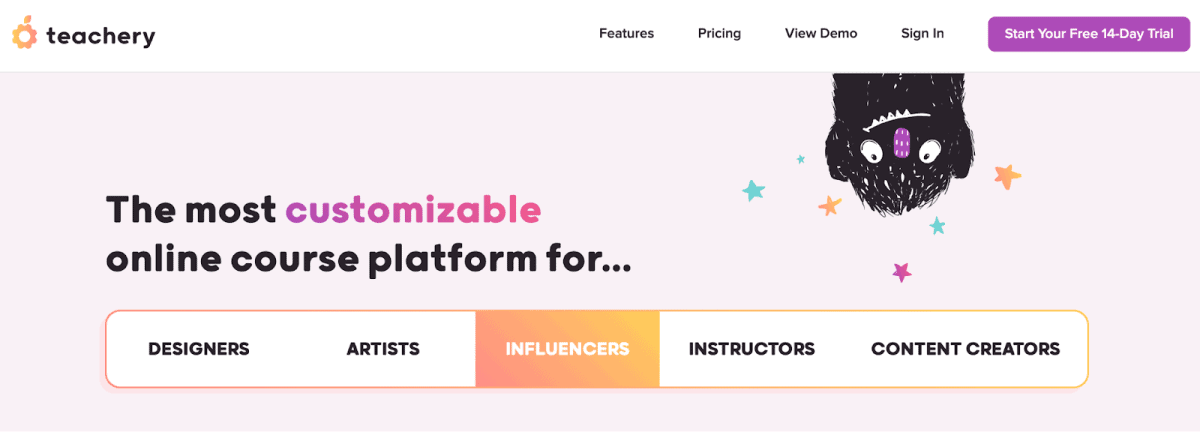
Task: Open the View Demo link
Action: point(821,33)
